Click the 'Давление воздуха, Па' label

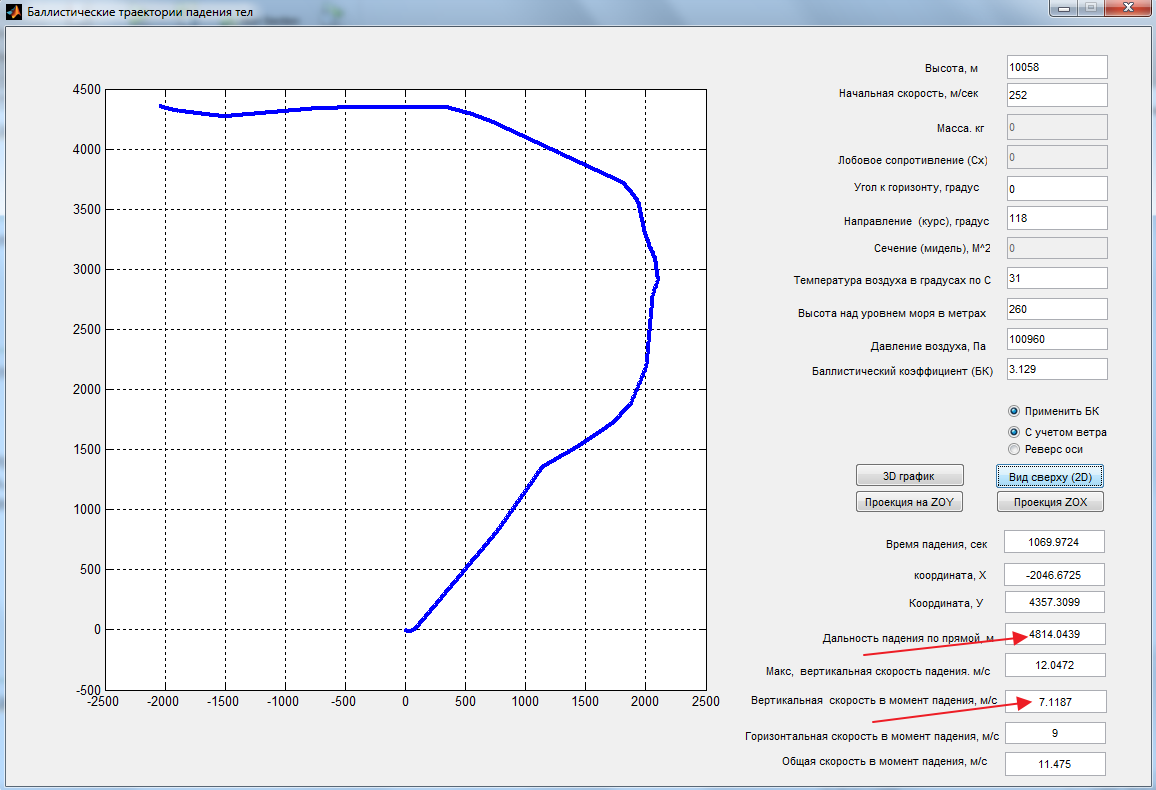coord(928,346)
